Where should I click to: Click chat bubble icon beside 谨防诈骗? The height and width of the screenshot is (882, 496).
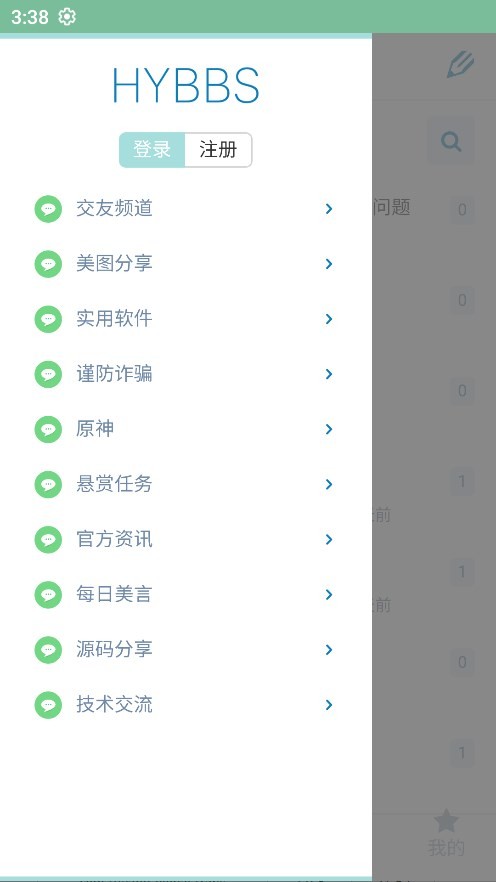coord(48,374)
